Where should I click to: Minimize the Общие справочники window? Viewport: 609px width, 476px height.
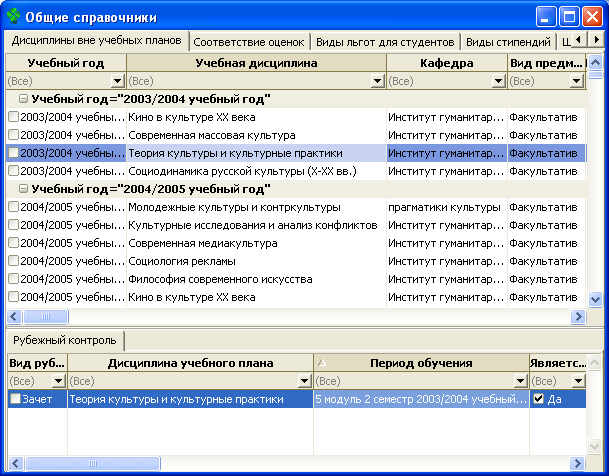point(545,17)
